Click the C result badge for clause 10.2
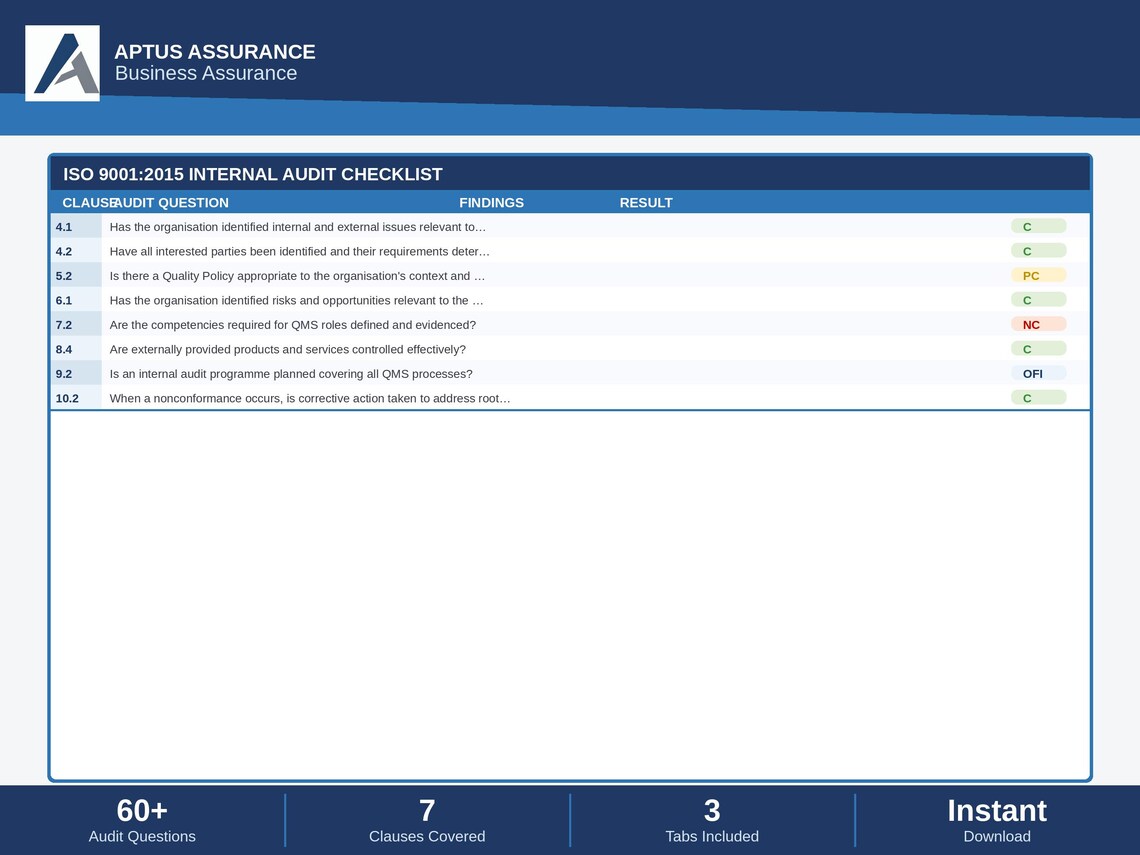Screen dimensions: 1140x855 (x=1038, y=398)
